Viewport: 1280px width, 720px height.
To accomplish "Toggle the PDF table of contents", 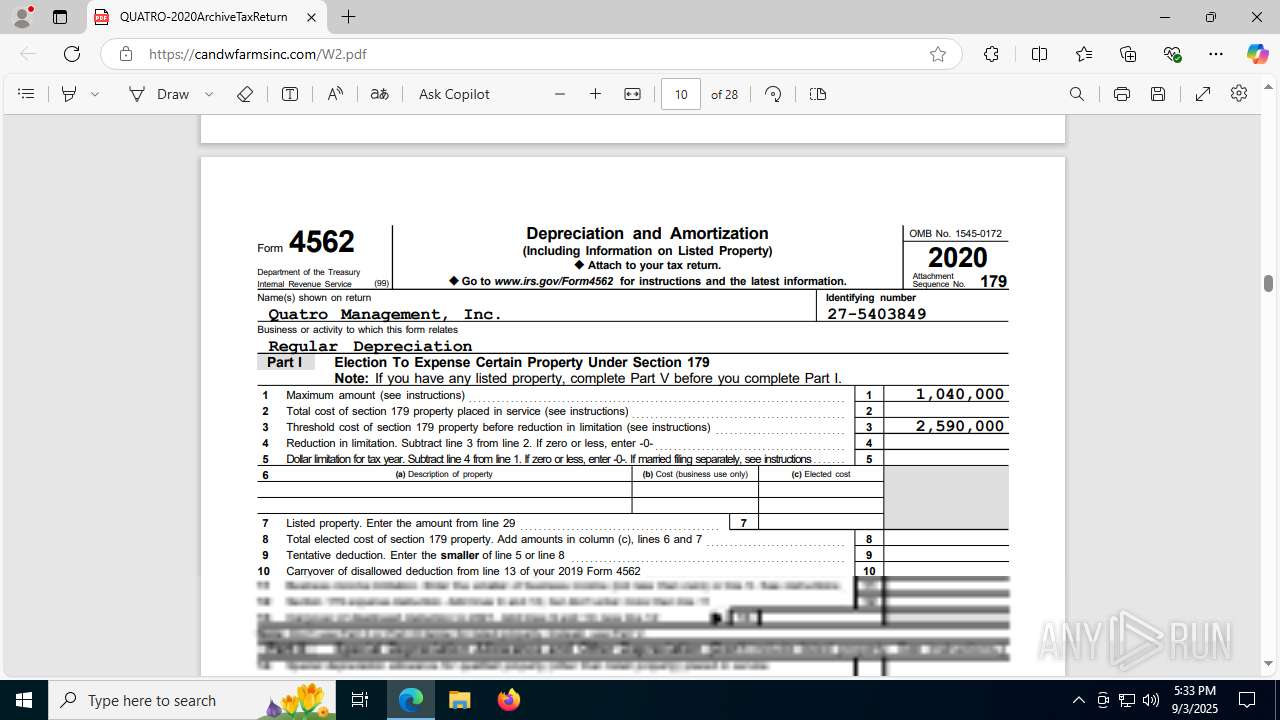I will point(26,94).
